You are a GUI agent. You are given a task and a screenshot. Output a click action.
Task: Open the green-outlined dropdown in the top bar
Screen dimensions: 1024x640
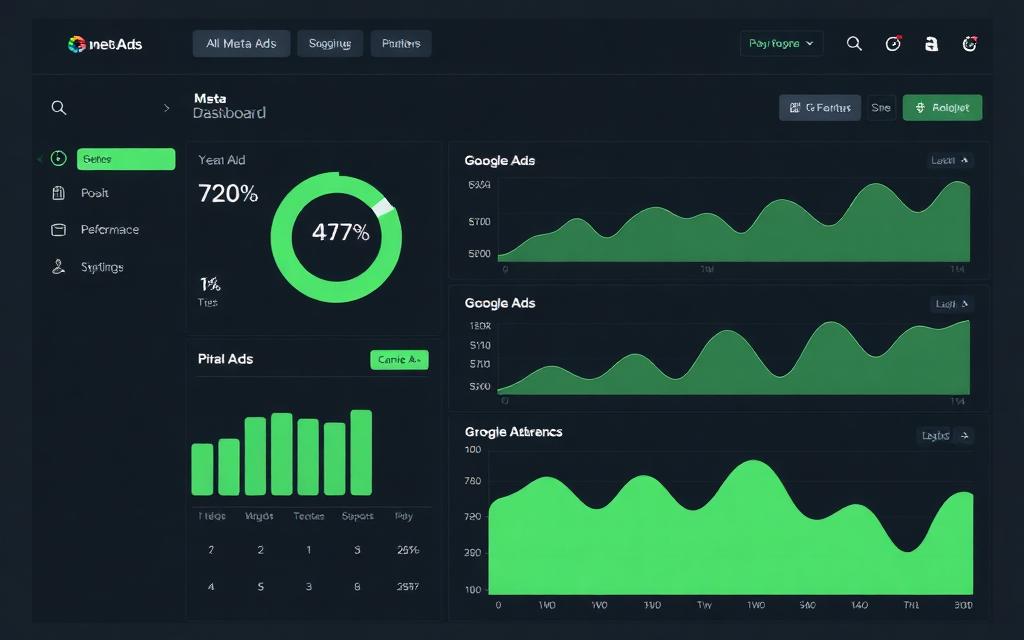click(781, 44)
